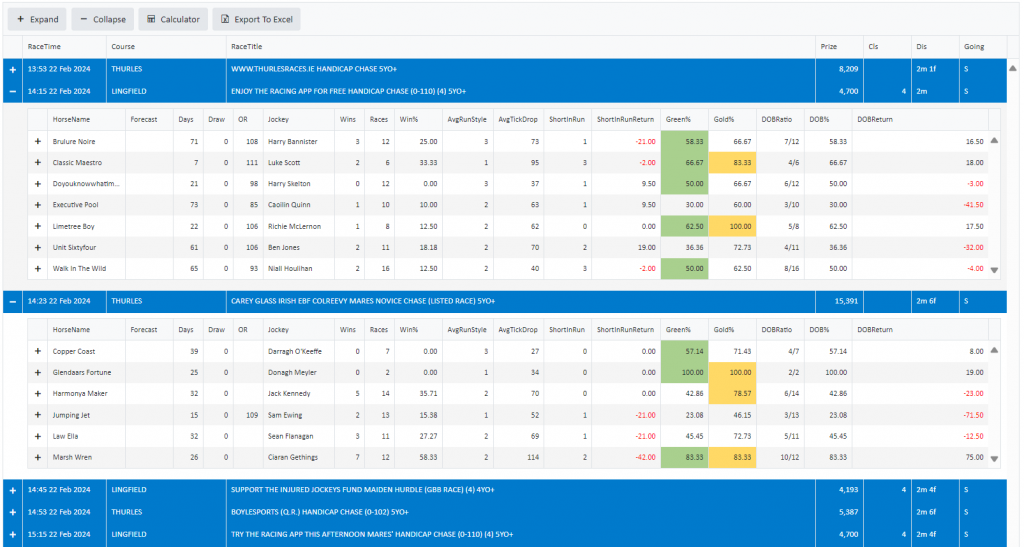Screen dimensions: 1024x547
Task: Collapse the 14:15 Lingfield race row
Action: 12,91
